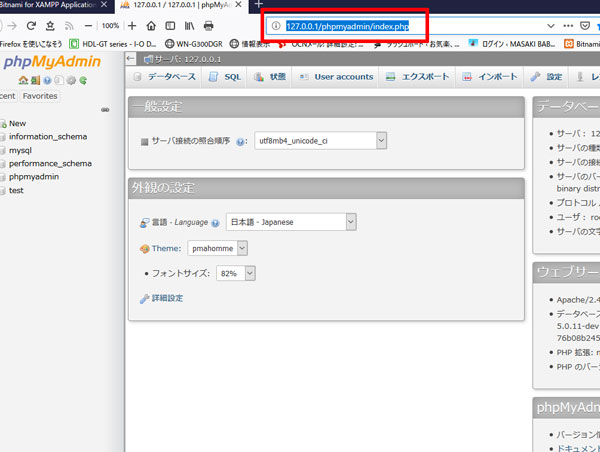Save page to Pocket icon
This screenshot has width=600, height=452.
(x=585, y=26)
